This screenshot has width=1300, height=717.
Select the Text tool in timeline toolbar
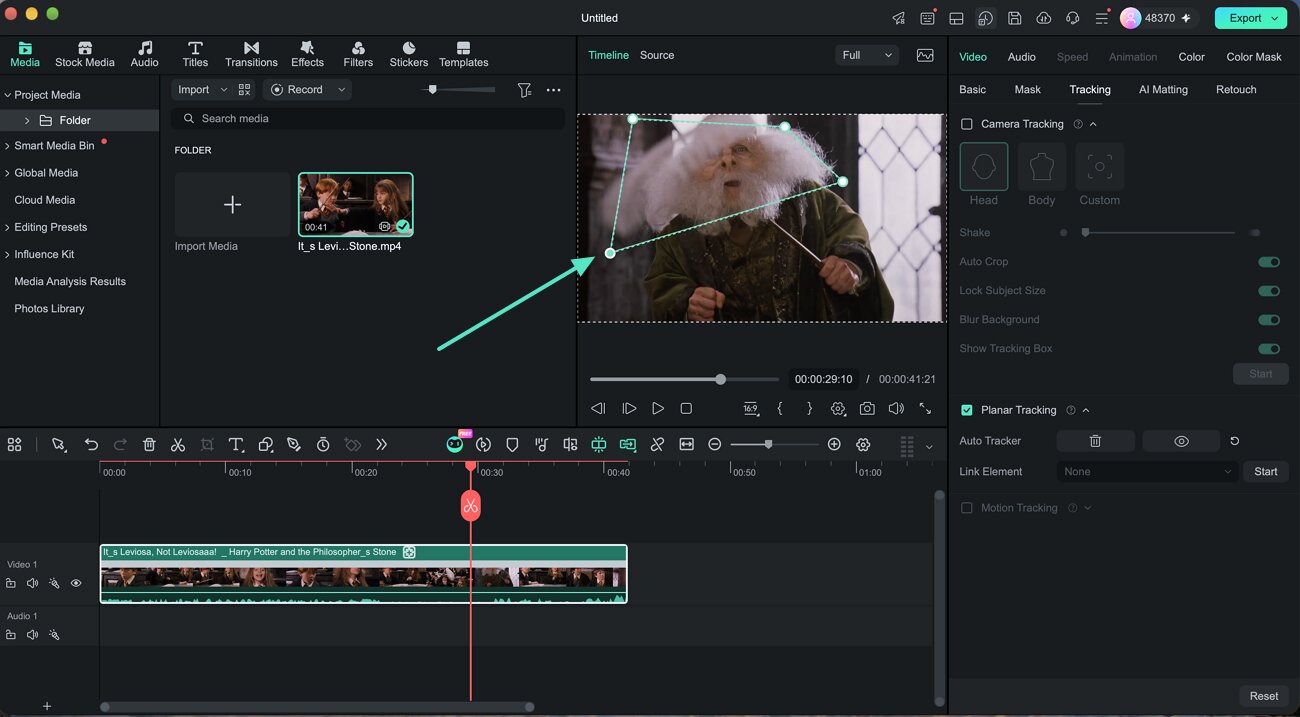coord(236,445)
